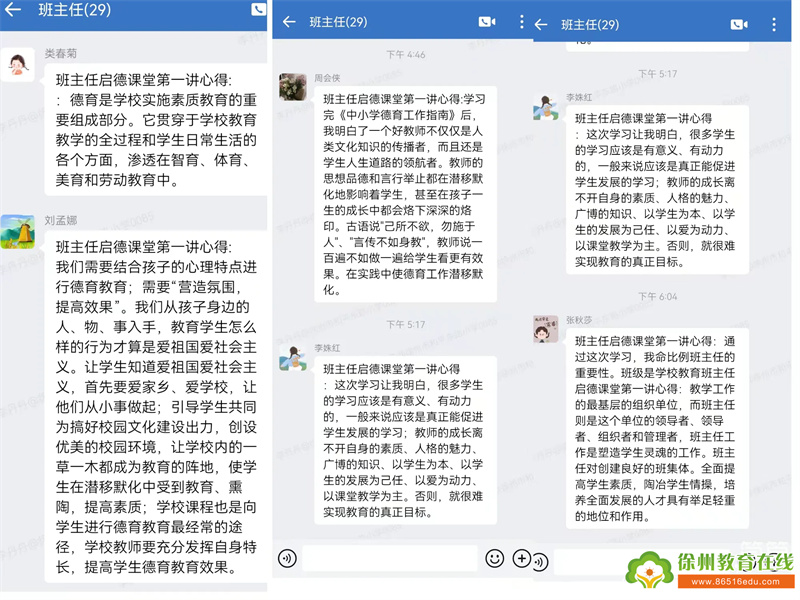Open emoji picker in middle chat
Viewport: 800px width, 600px height.
tap(494, 559)
